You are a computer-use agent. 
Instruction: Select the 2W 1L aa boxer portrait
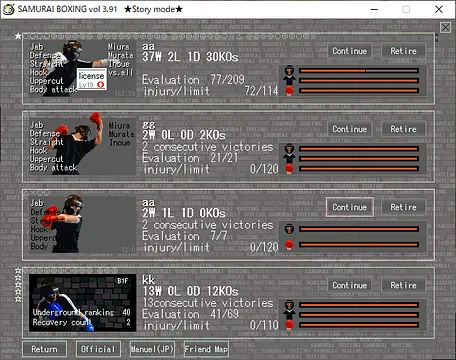[82, 224]
